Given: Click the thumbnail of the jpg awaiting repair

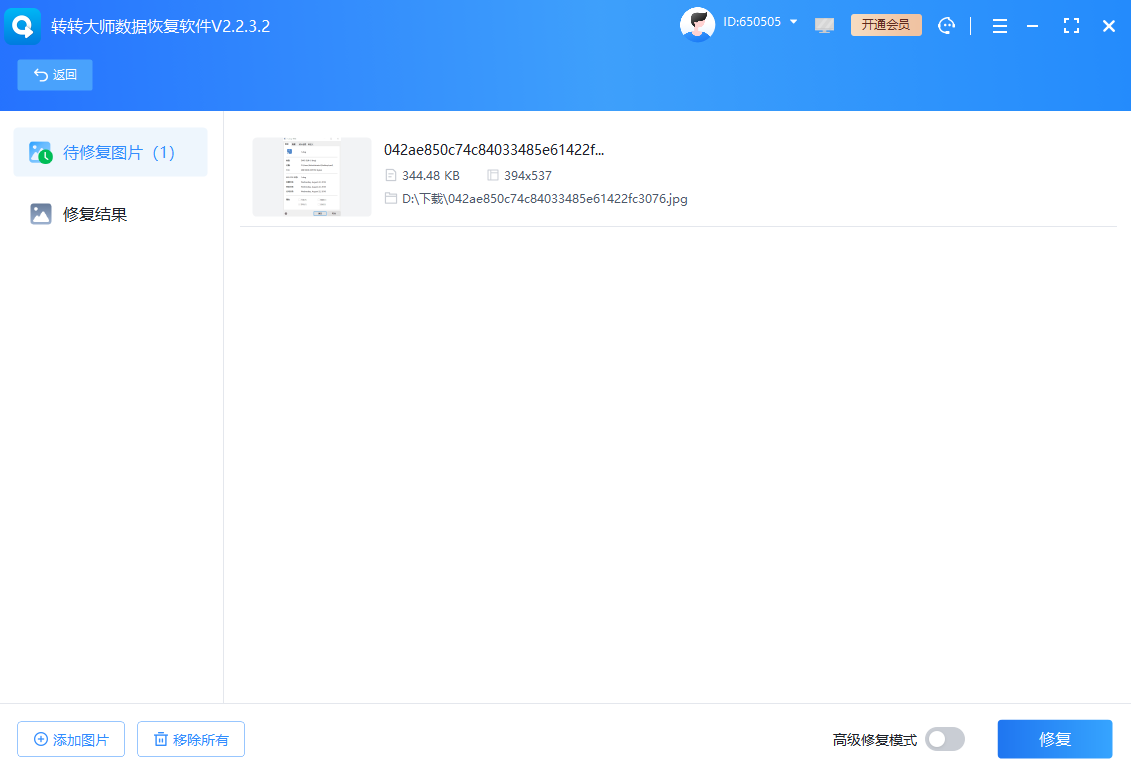Looking at the screenshot, I should (x=311, y=176).
